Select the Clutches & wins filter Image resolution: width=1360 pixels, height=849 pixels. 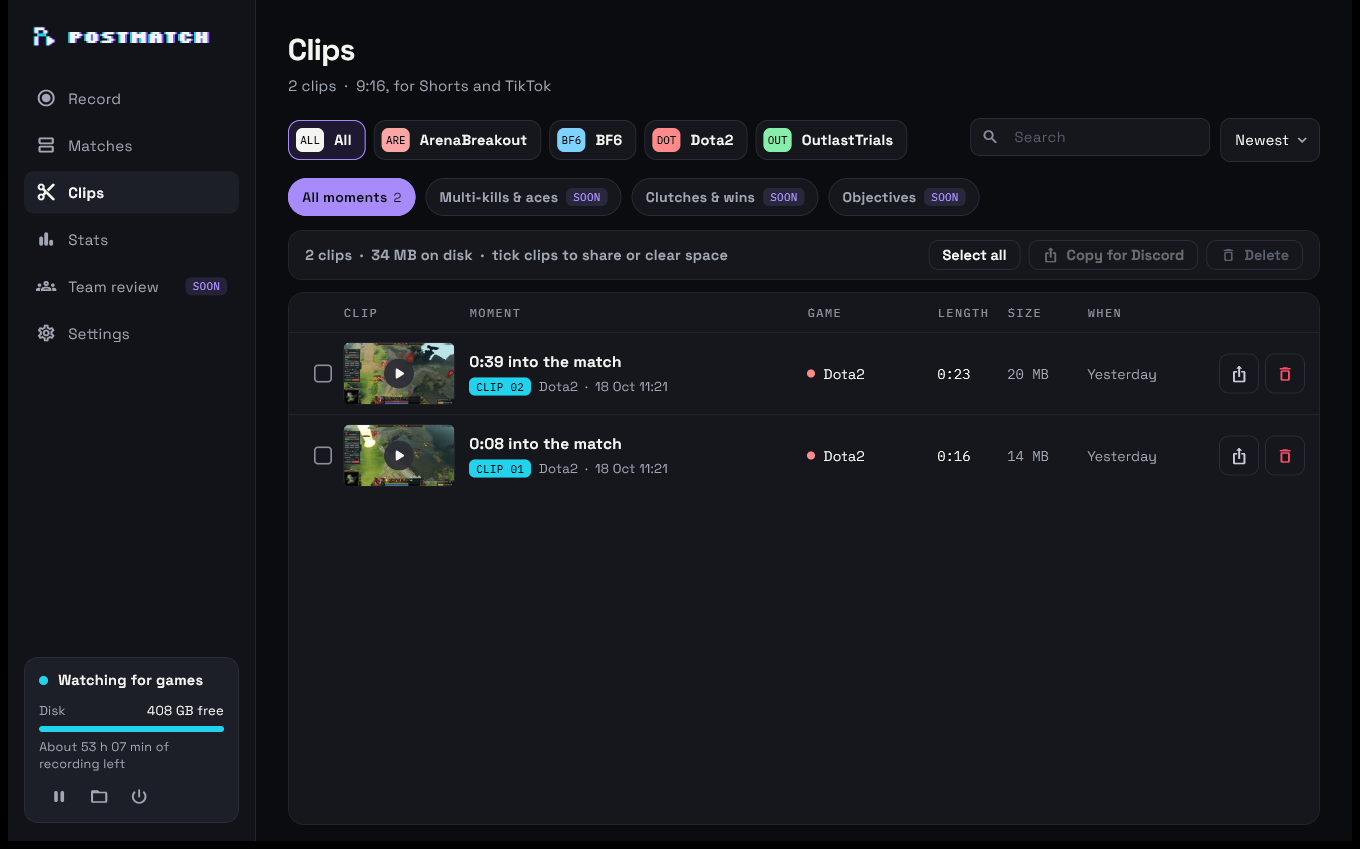point(724,197)
